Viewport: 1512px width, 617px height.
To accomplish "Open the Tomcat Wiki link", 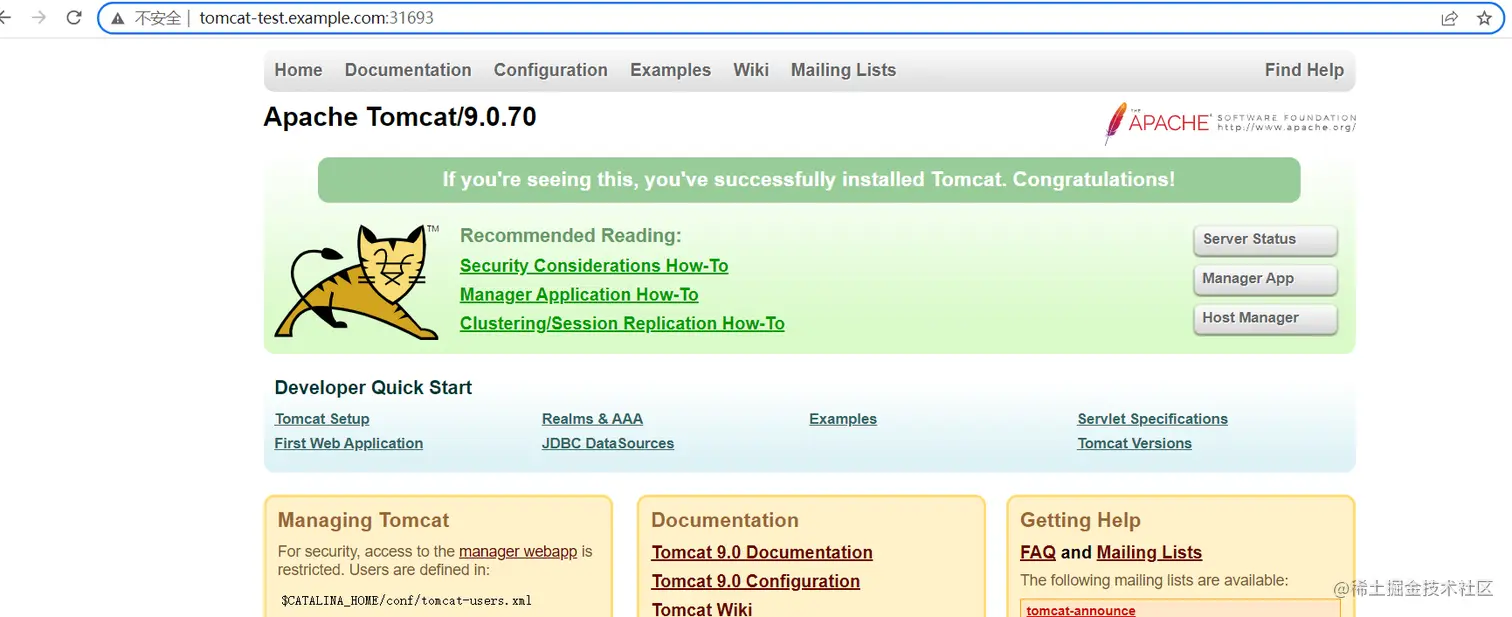I will coord(702,609).
